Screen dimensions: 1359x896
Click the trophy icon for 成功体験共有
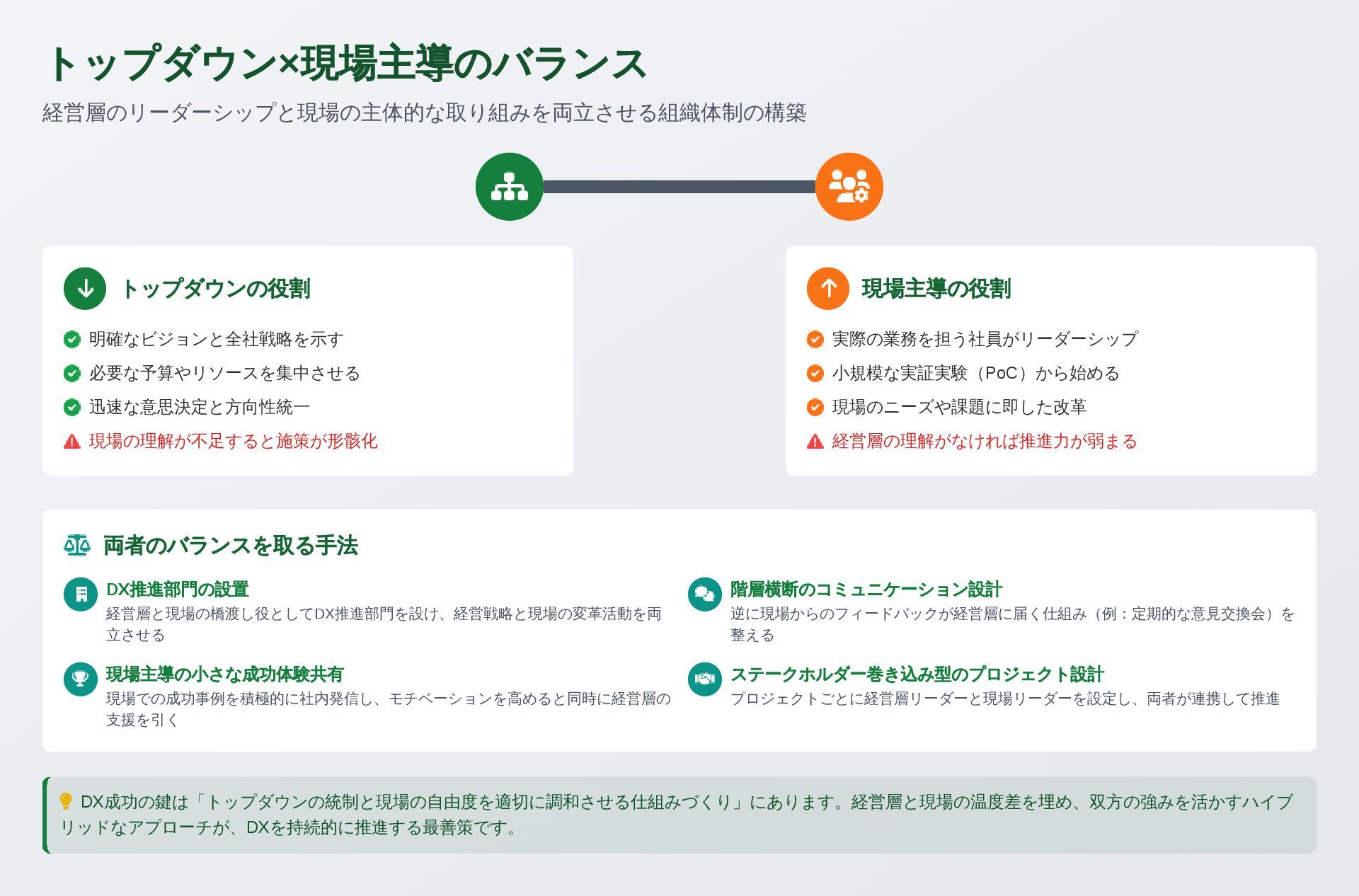pyautogui.click(x=81, y=679)
